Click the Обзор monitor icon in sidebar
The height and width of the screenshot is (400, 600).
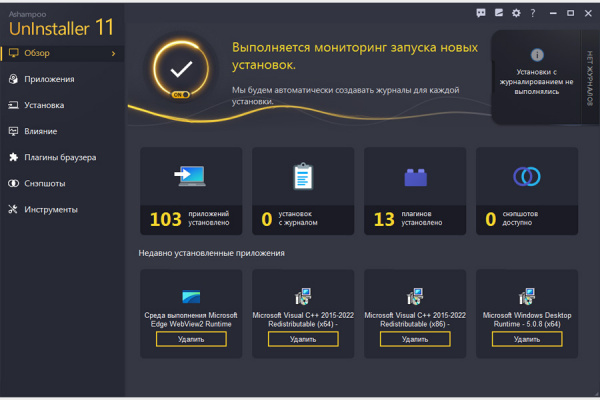pyautogui.click(x=14, y=53)
